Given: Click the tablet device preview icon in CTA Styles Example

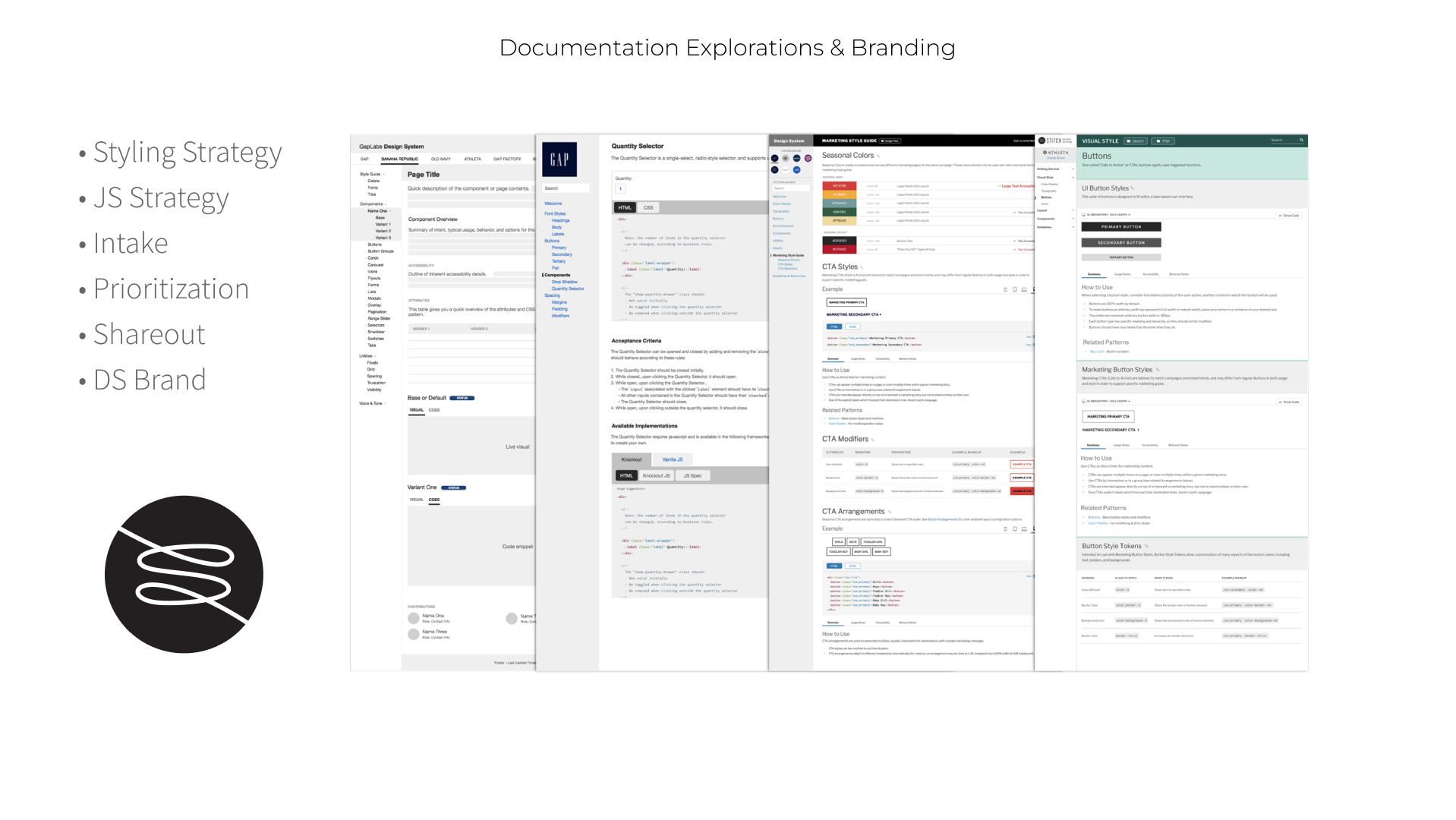Looking at the screenshot, I should [1014, 289].
